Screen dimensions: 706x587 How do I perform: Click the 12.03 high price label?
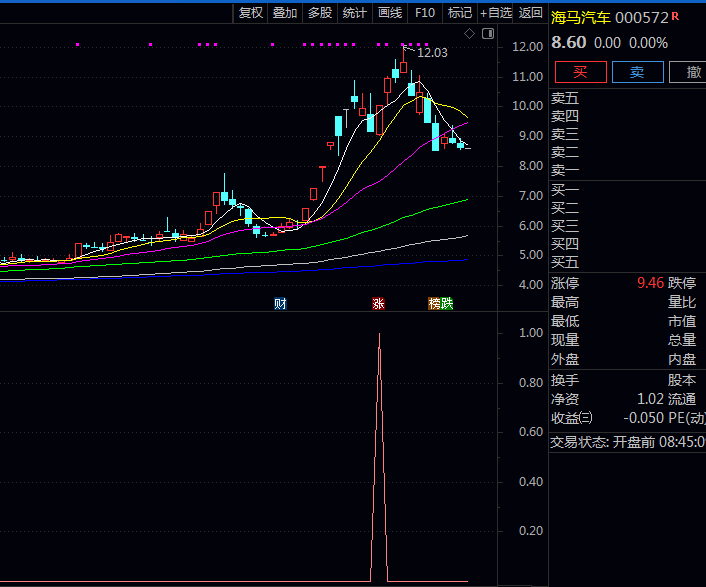[x=432, y=53]
